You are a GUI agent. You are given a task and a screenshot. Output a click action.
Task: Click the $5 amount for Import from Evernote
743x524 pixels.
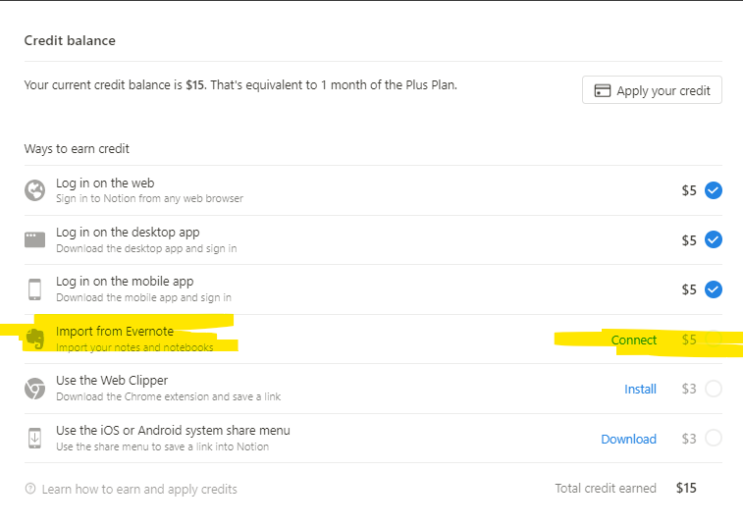coord(689,339)
